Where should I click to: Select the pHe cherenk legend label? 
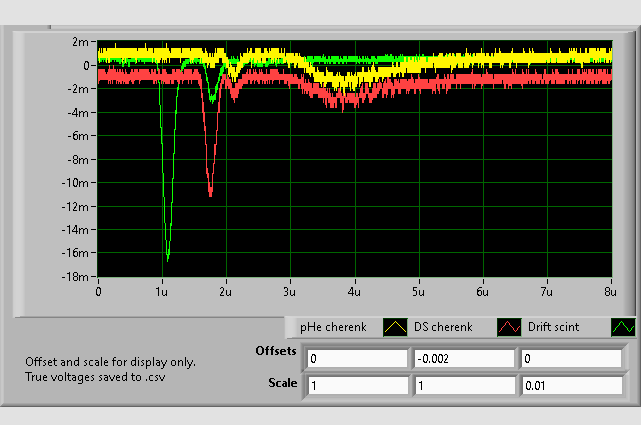point(334,327)
